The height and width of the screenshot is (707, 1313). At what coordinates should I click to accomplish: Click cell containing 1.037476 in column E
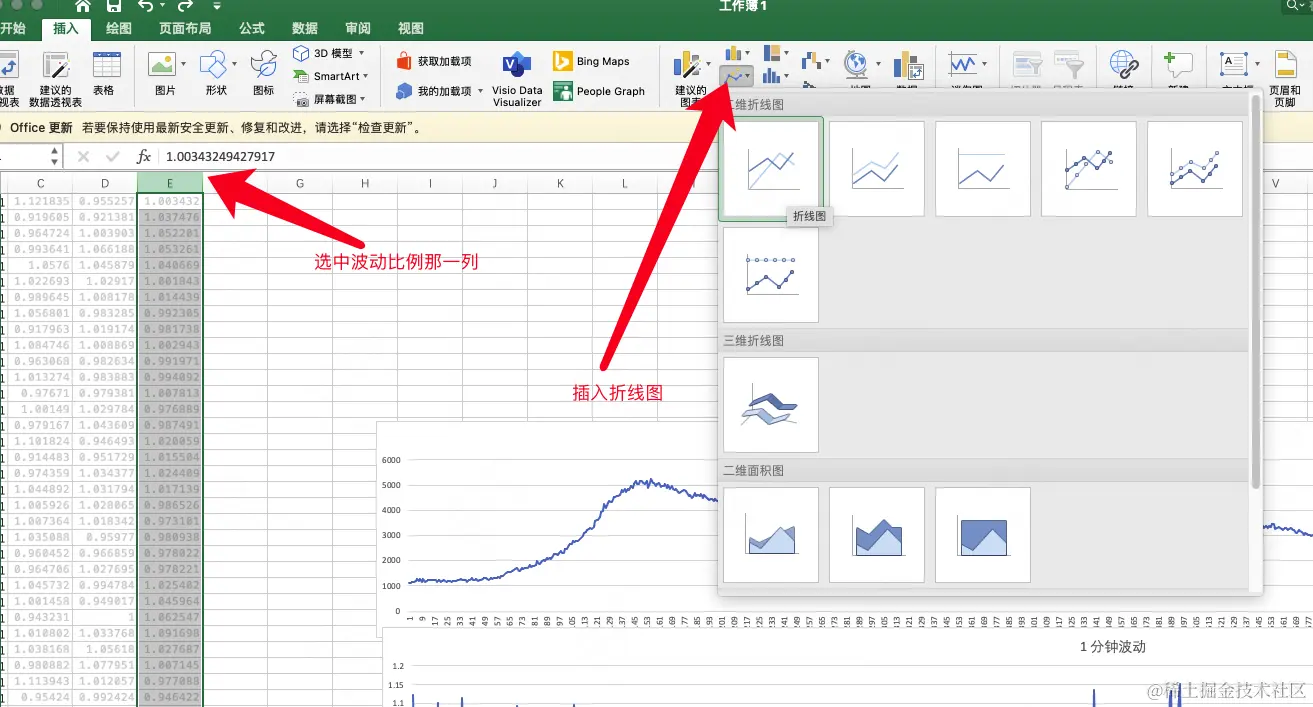[170, 217]
